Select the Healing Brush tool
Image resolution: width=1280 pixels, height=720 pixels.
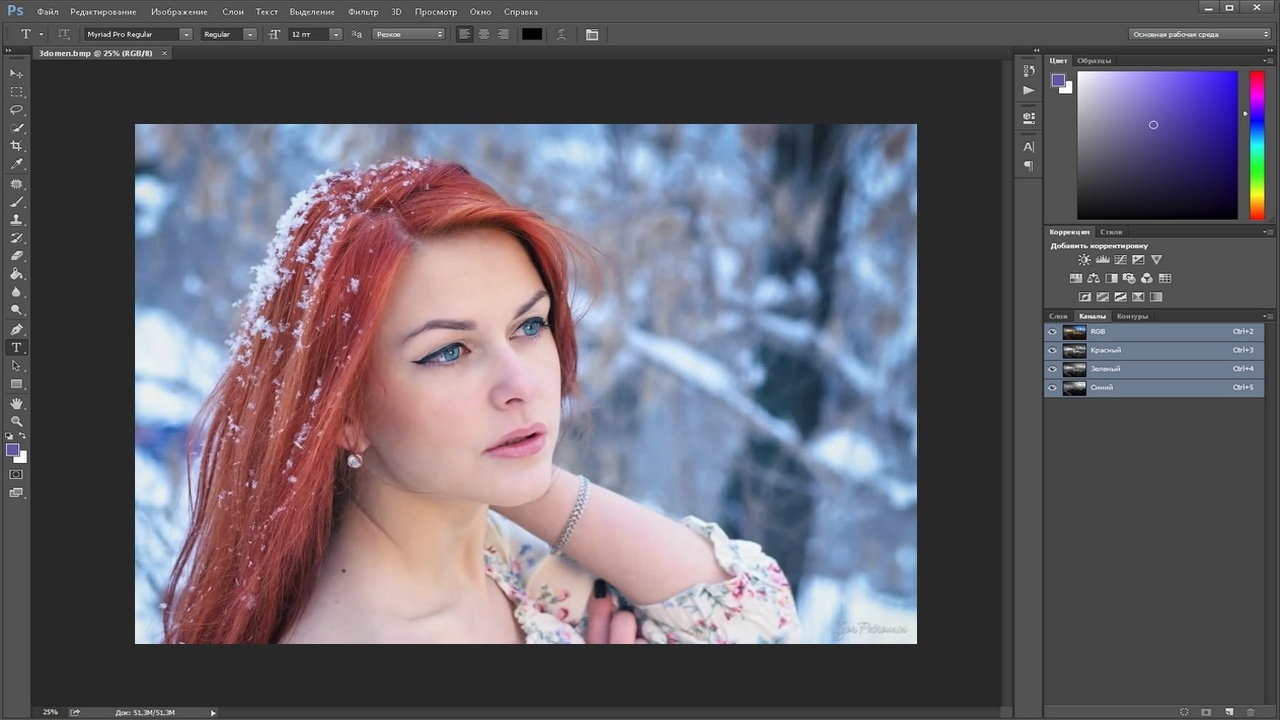tap(16, 184)
